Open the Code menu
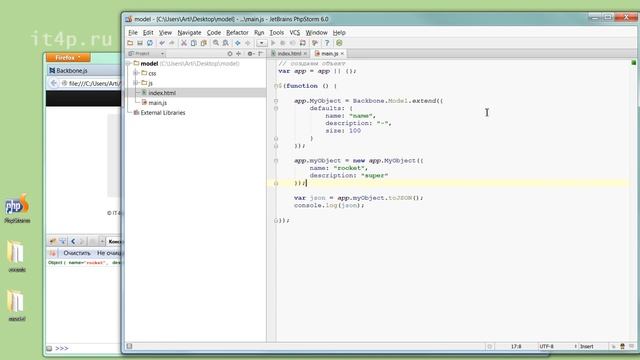Screen dimensions: 640x360 (214, 32)
